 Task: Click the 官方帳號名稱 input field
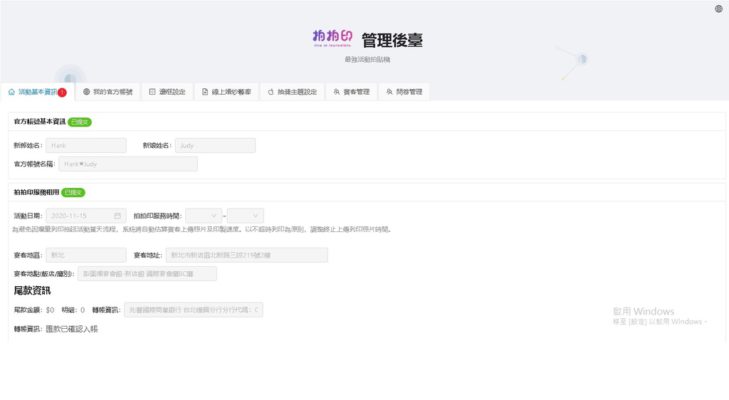(x=127, y=163)
